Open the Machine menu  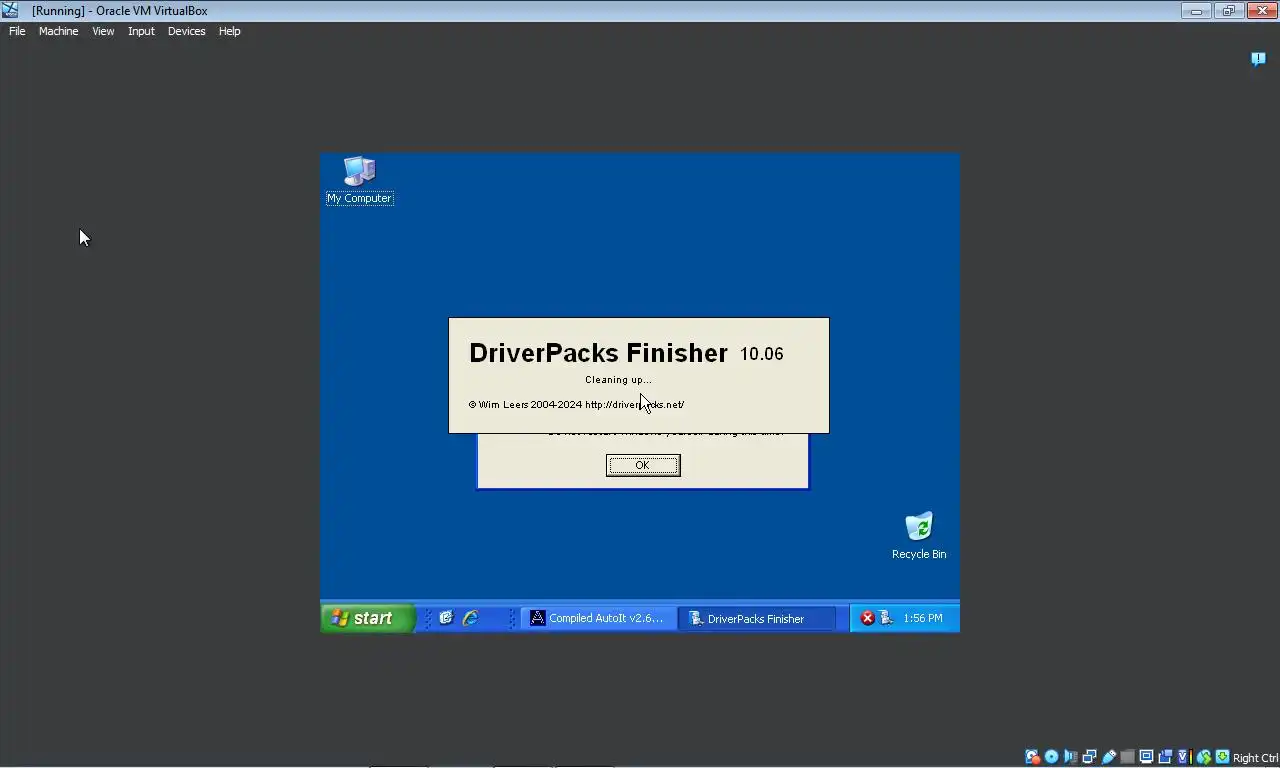click(58, 31)
